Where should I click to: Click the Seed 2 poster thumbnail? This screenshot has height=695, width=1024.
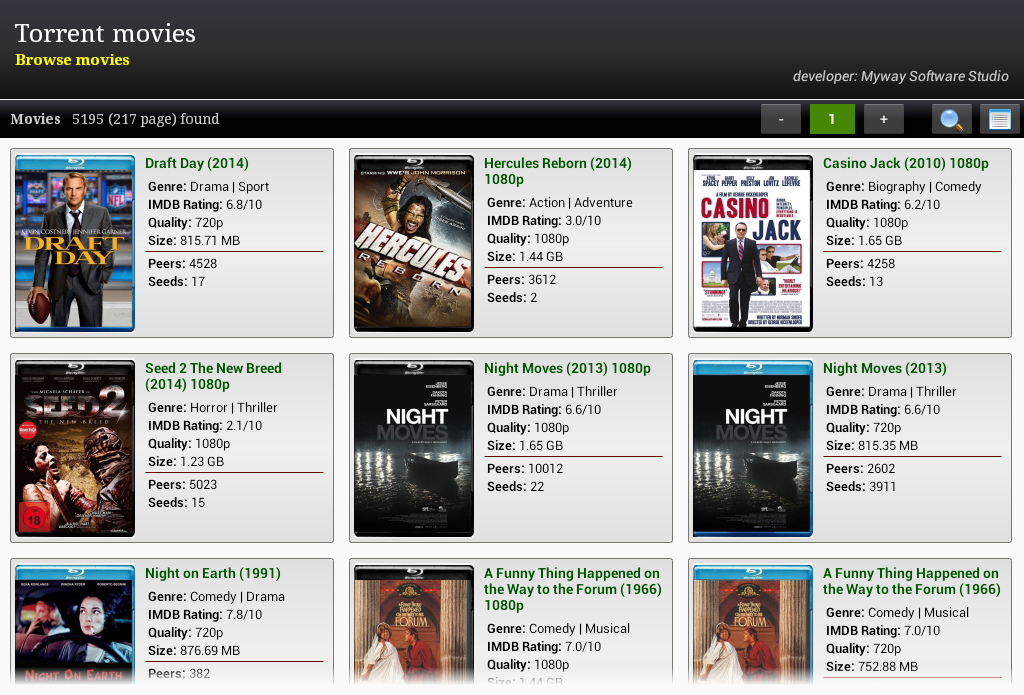(75, 448)
